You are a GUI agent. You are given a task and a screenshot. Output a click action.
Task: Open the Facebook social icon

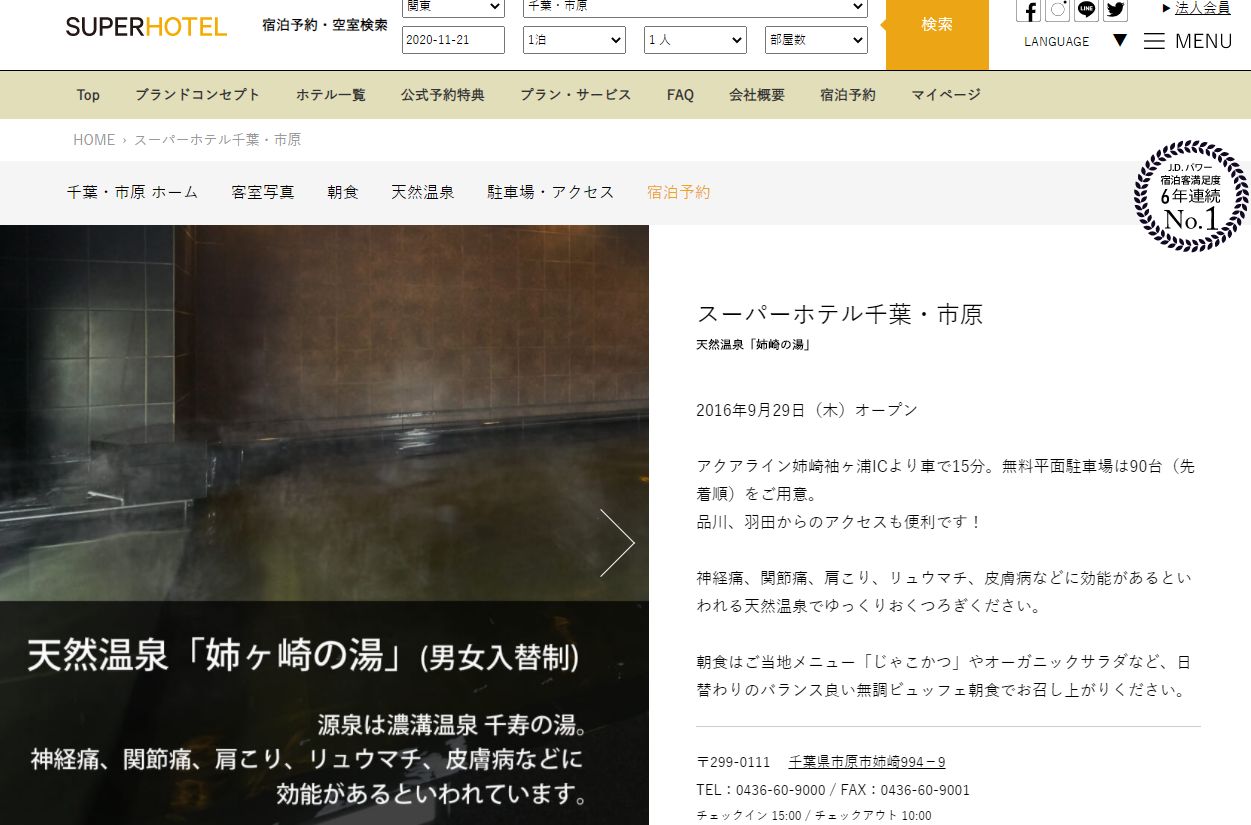pyautogui.click(x=1029, y=10)
